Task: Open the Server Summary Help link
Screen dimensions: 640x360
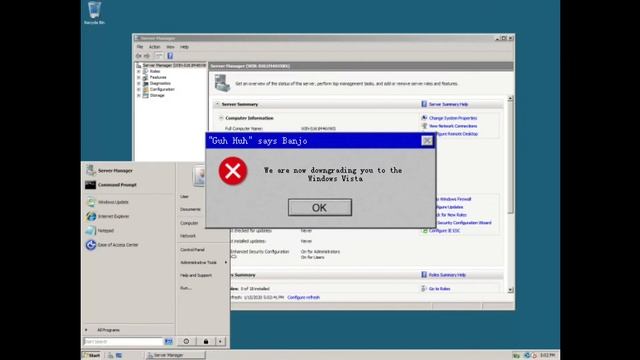Action: 448,104
